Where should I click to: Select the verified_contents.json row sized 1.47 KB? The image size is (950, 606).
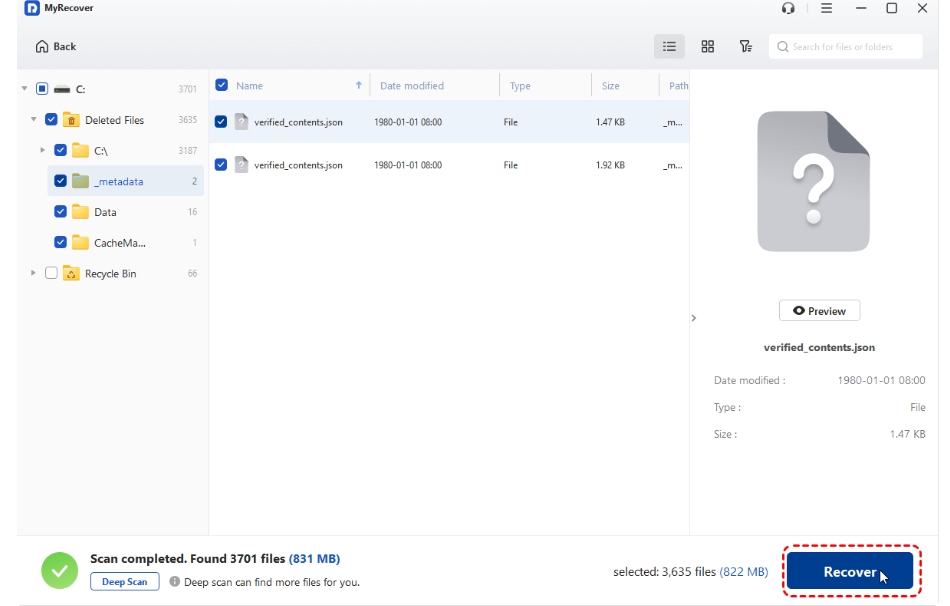[x=449, y=122]
